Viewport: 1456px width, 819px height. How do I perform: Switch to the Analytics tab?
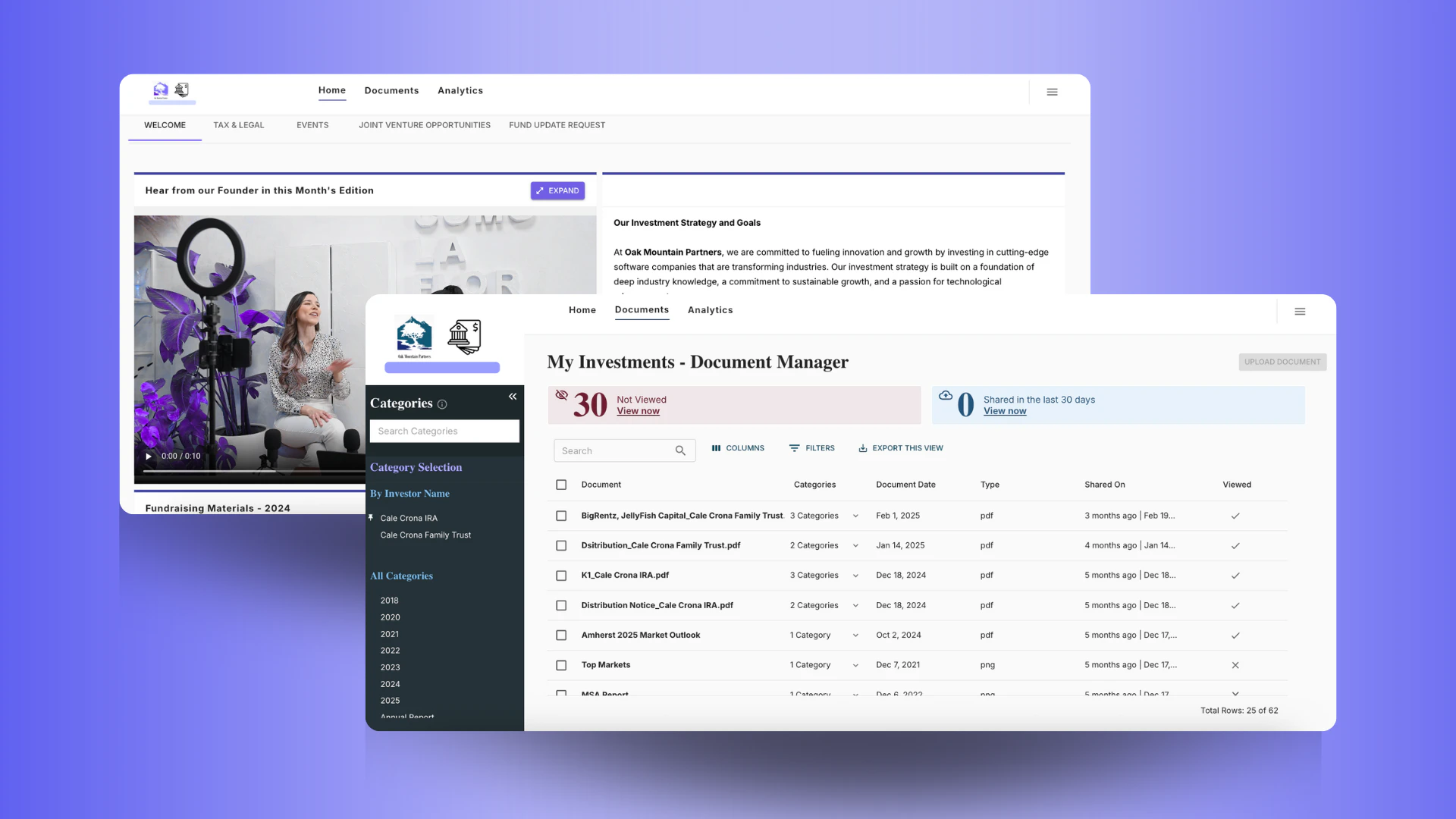(710, 310)
